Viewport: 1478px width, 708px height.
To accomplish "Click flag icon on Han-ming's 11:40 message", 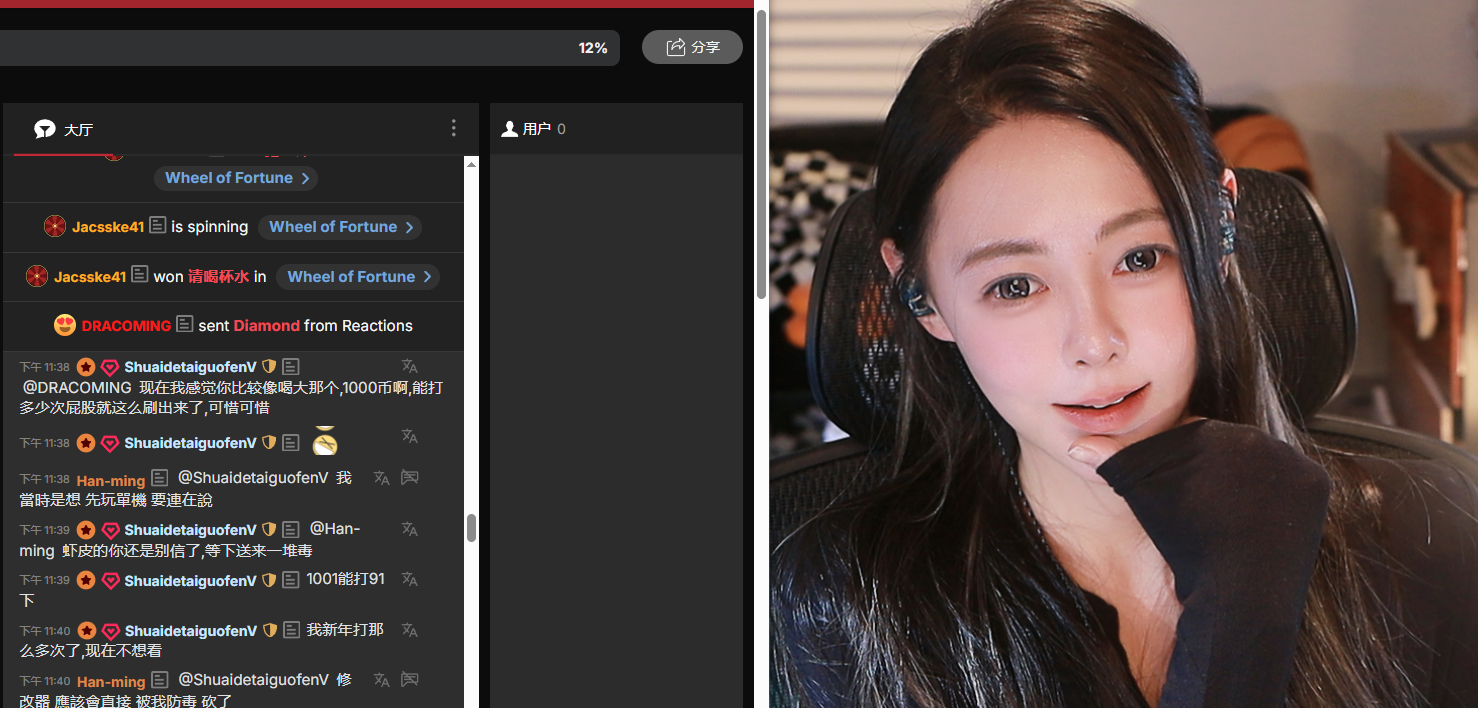I will 409,680.
